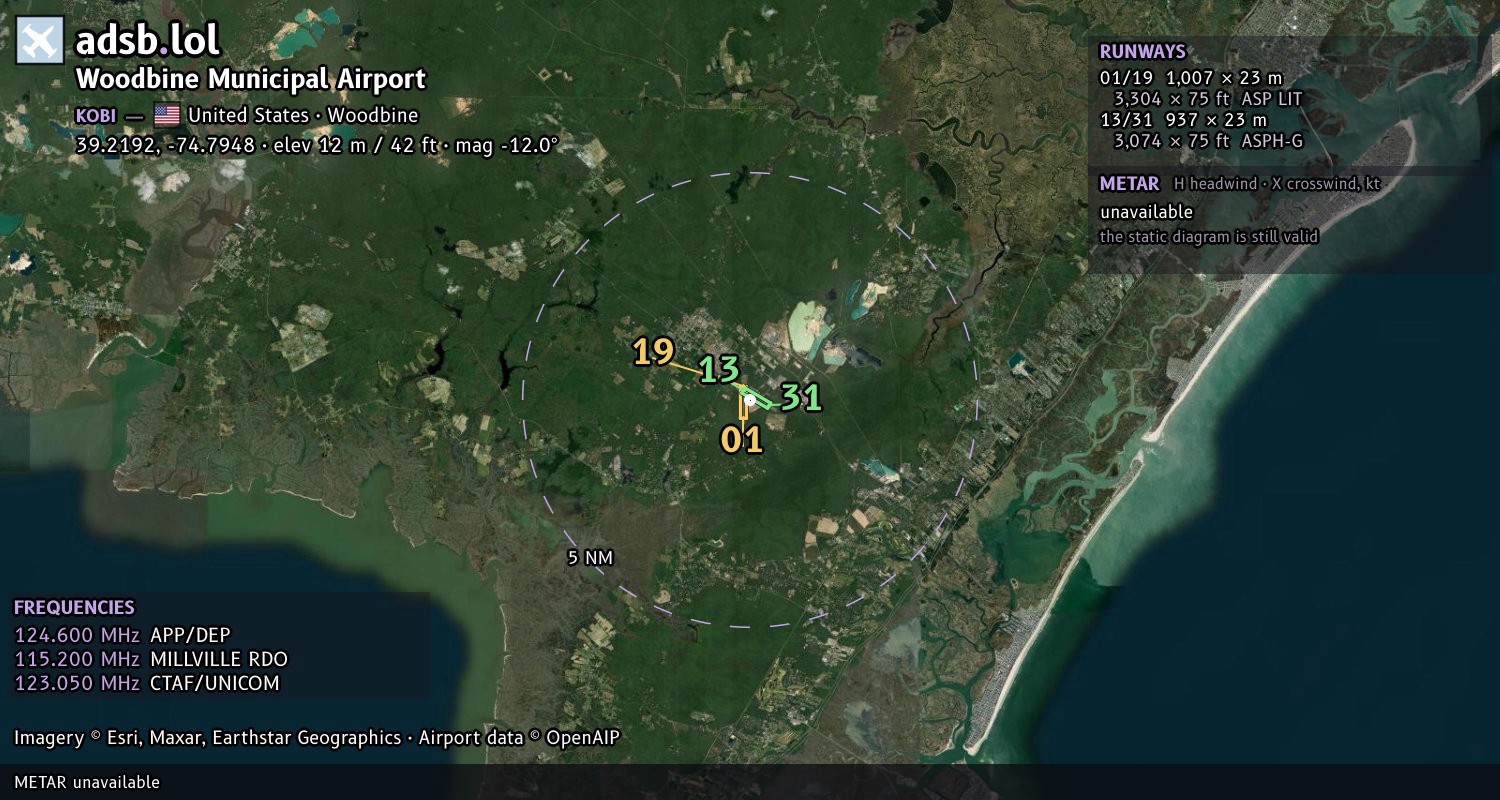Viewport: 1500px width, 800px height.
Task: Click the 'H headwind · X crosswind, kt' legend
Action: [1277, 184]
